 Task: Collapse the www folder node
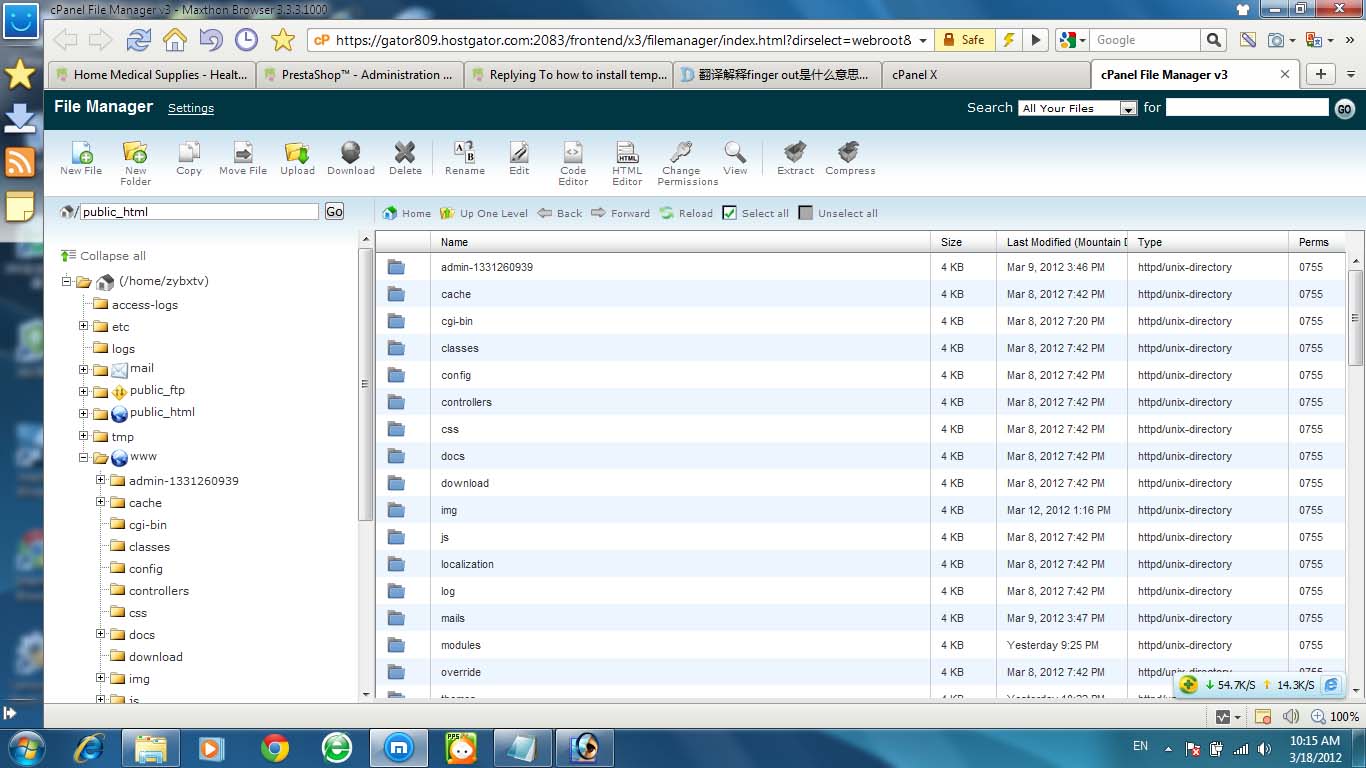click(84, 458)
